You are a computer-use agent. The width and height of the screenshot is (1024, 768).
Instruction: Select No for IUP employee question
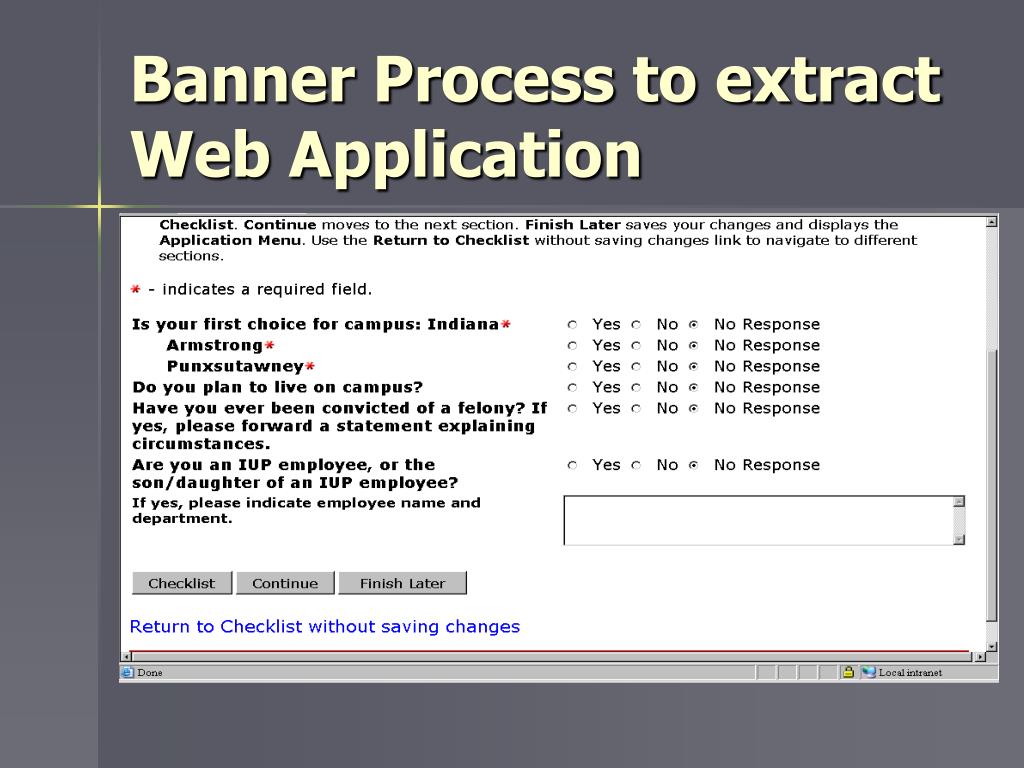[636, 465]
